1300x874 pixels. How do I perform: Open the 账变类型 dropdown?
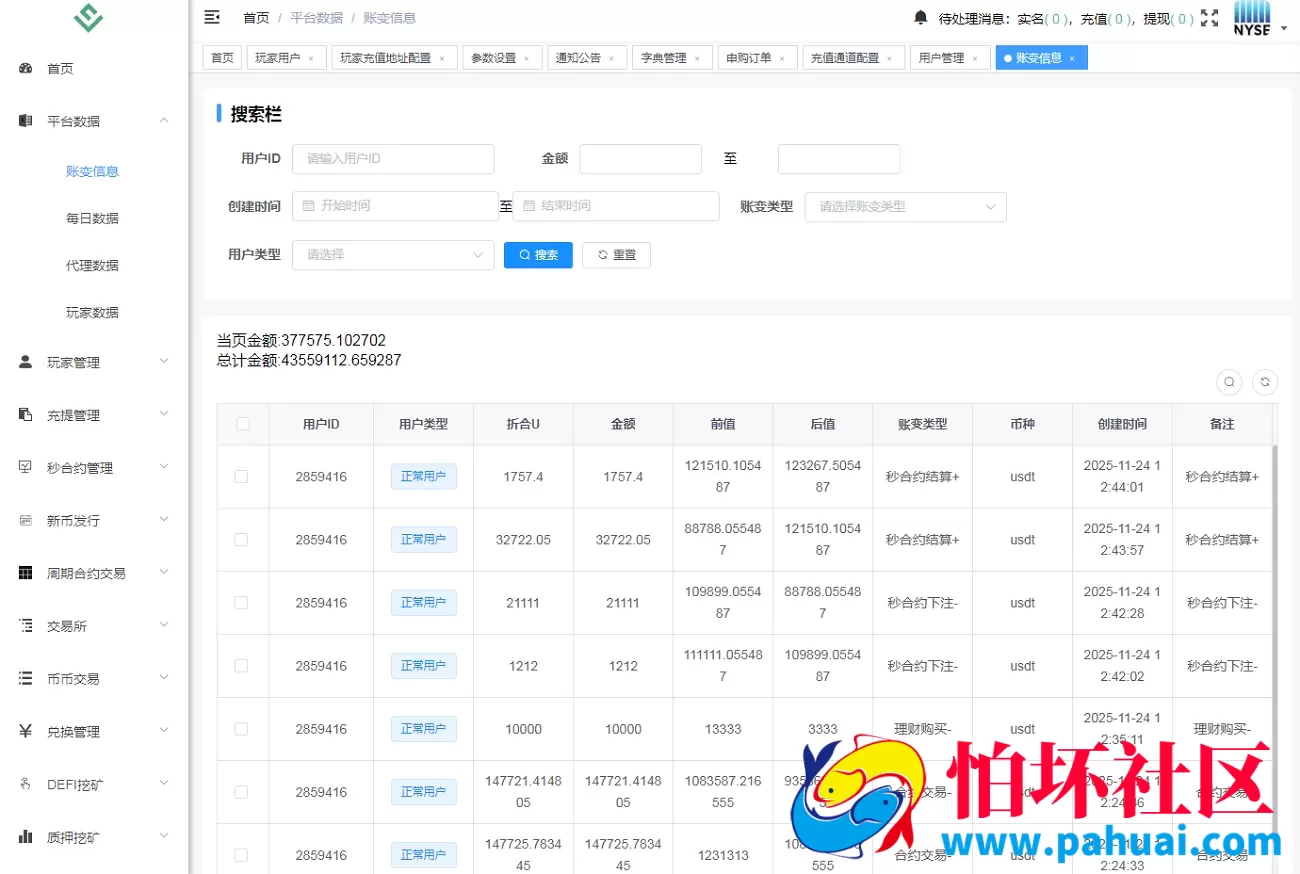905,207
